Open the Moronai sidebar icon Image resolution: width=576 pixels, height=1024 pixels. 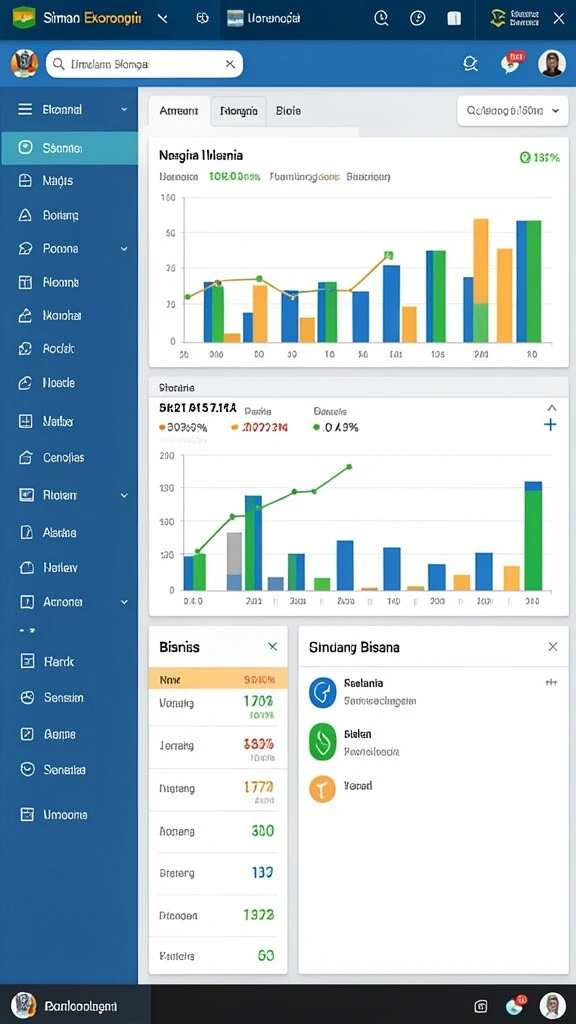pos(25,315)
